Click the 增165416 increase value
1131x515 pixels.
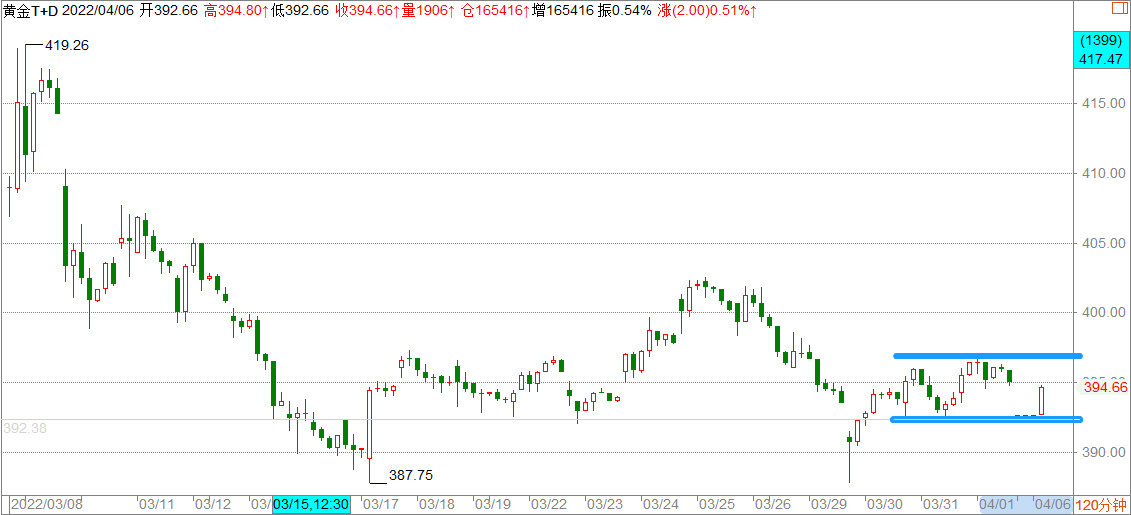[x=563, y=10]
